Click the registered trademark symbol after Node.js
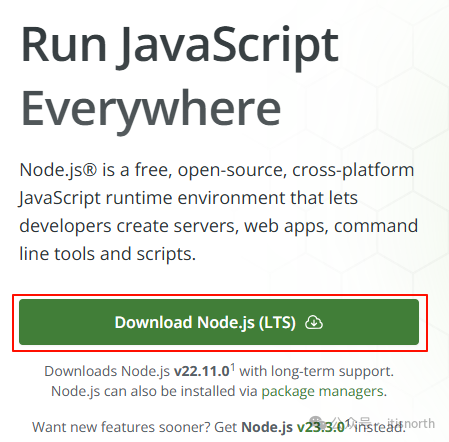Image resolution: width=449 pixels, height=442 pixels. pyautogui.click(x=89, y=170)
